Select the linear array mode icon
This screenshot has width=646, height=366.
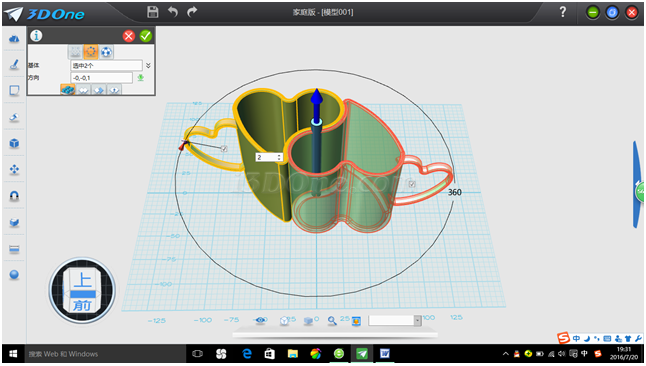point(75,52)
